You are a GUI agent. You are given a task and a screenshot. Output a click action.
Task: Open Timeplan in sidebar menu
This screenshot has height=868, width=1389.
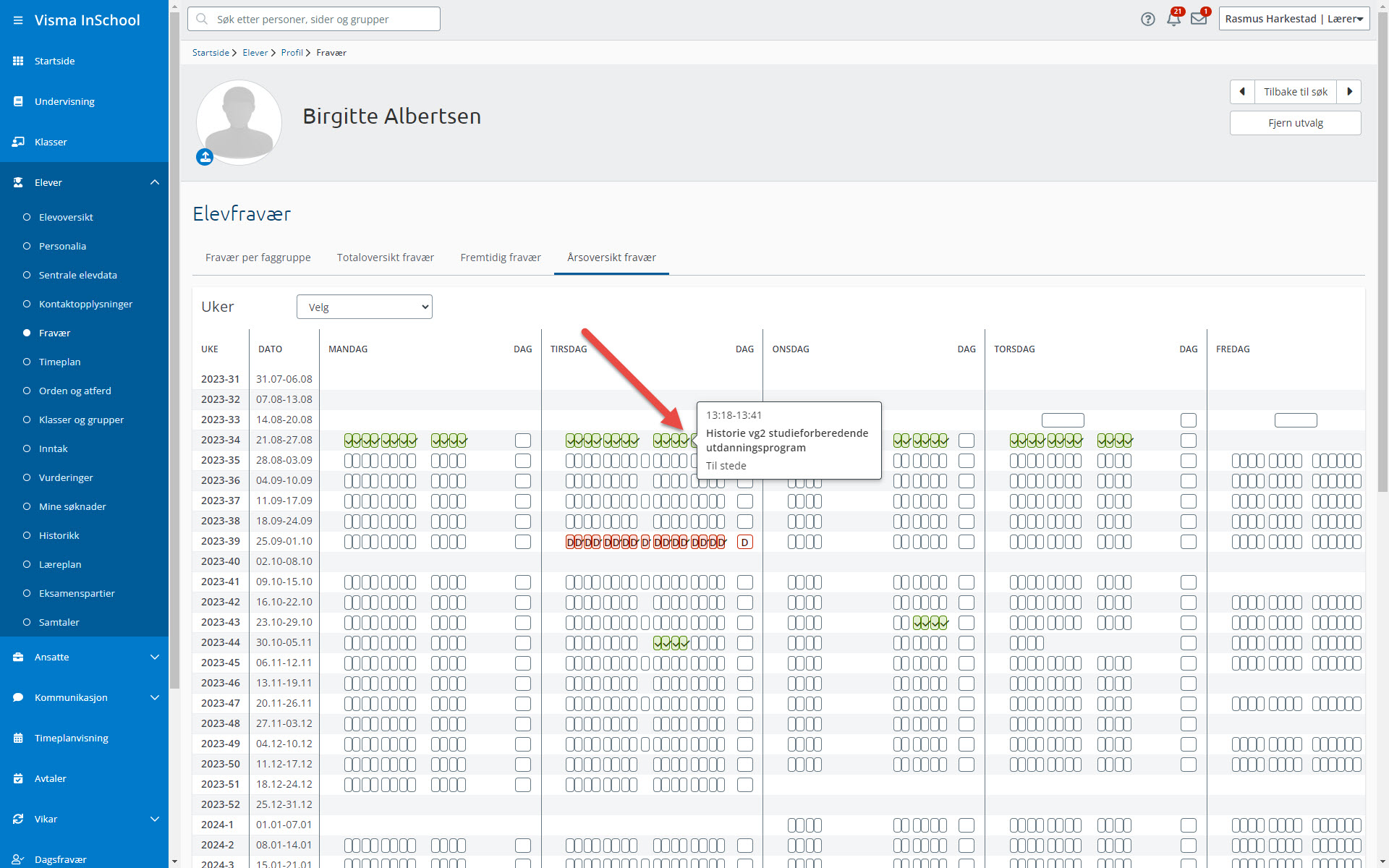pos(59,362)
